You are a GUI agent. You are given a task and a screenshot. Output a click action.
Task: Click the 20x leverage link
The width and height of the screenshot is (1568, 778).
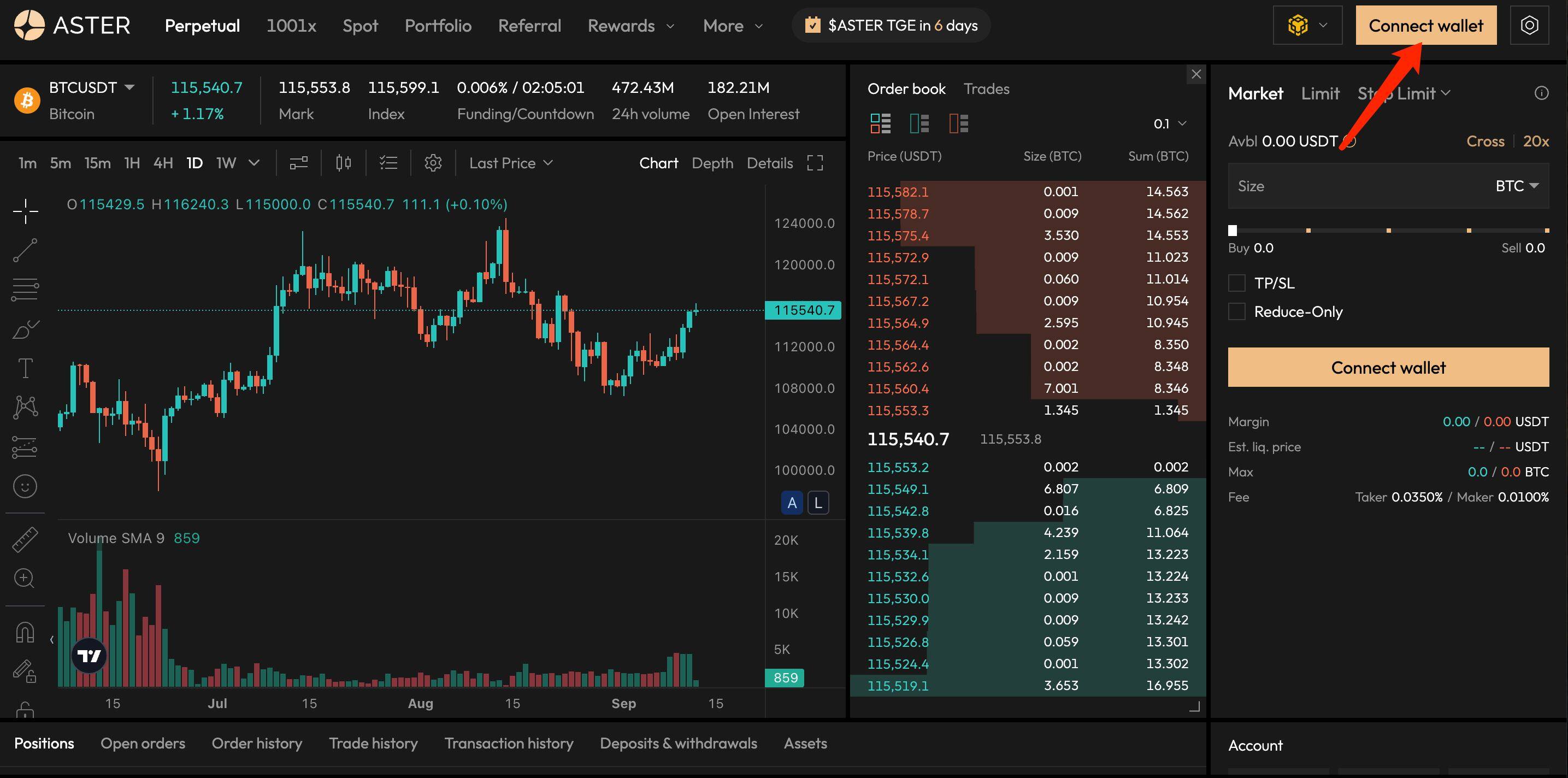tap(1535, 142)
